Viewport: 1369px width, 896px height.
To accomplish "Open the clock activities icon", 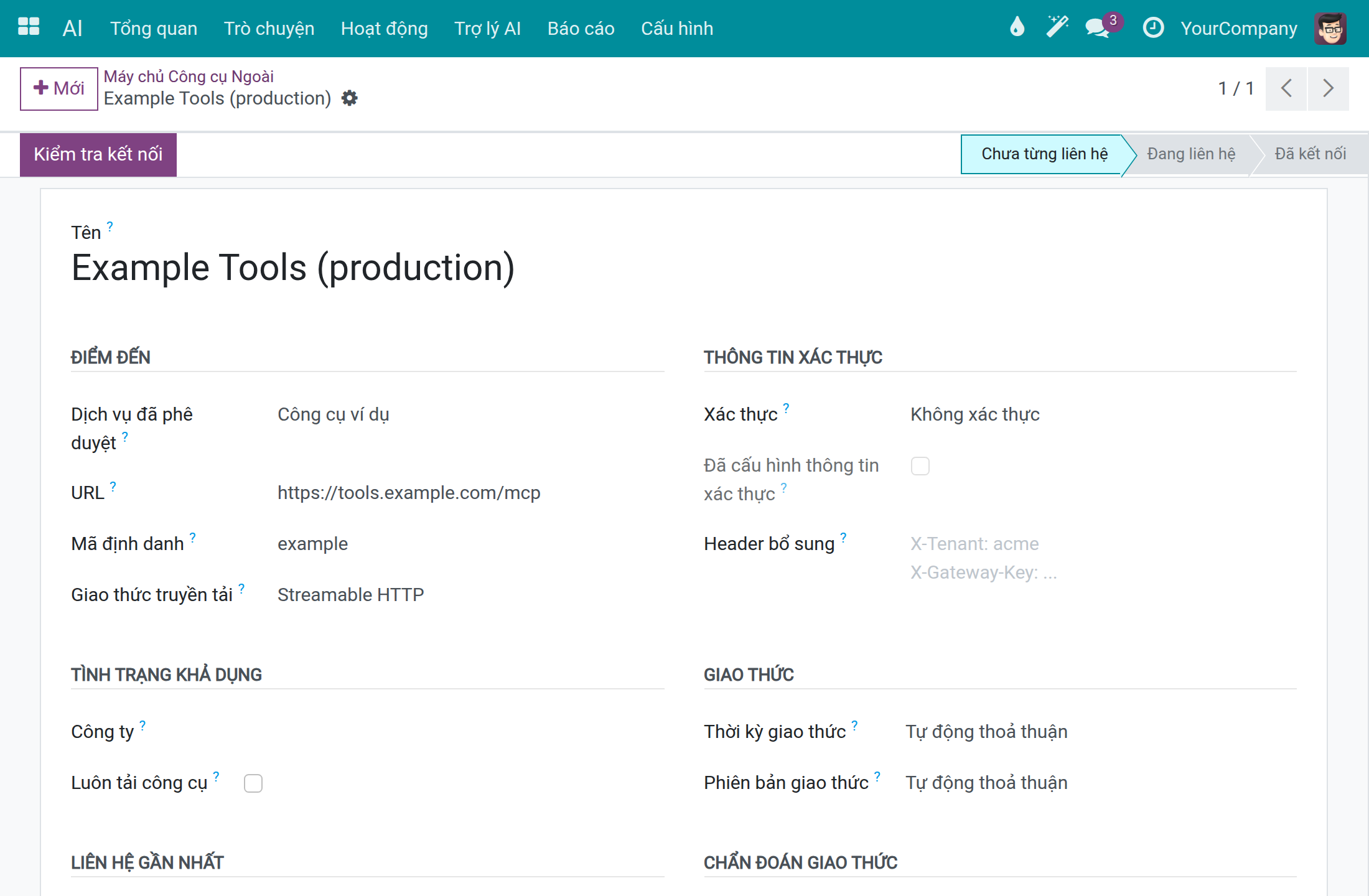I will pyautogui.click(x=1153, y=27).
